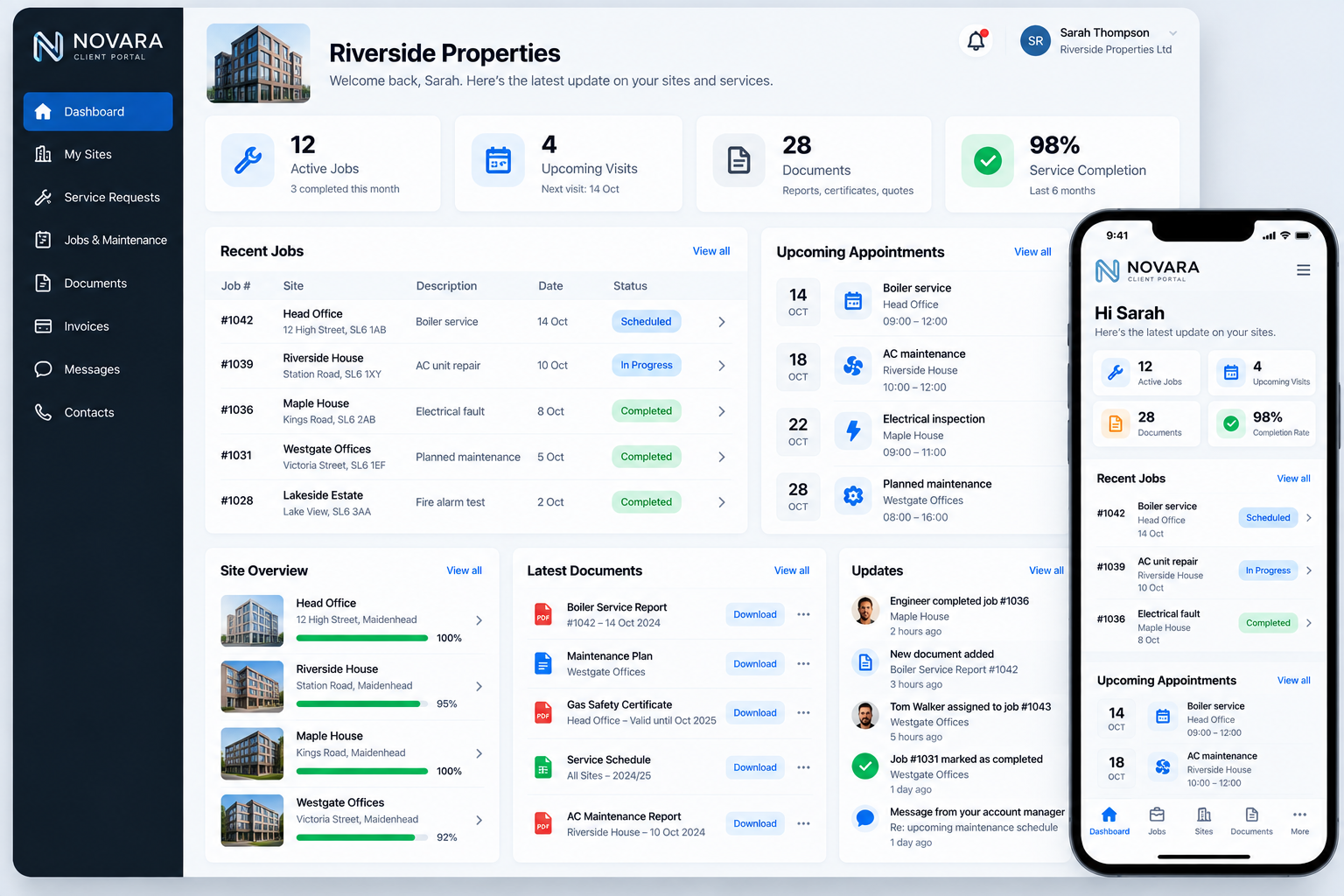
Task: Click the Scheduled status badge for #1042
Action: point(646,322)
